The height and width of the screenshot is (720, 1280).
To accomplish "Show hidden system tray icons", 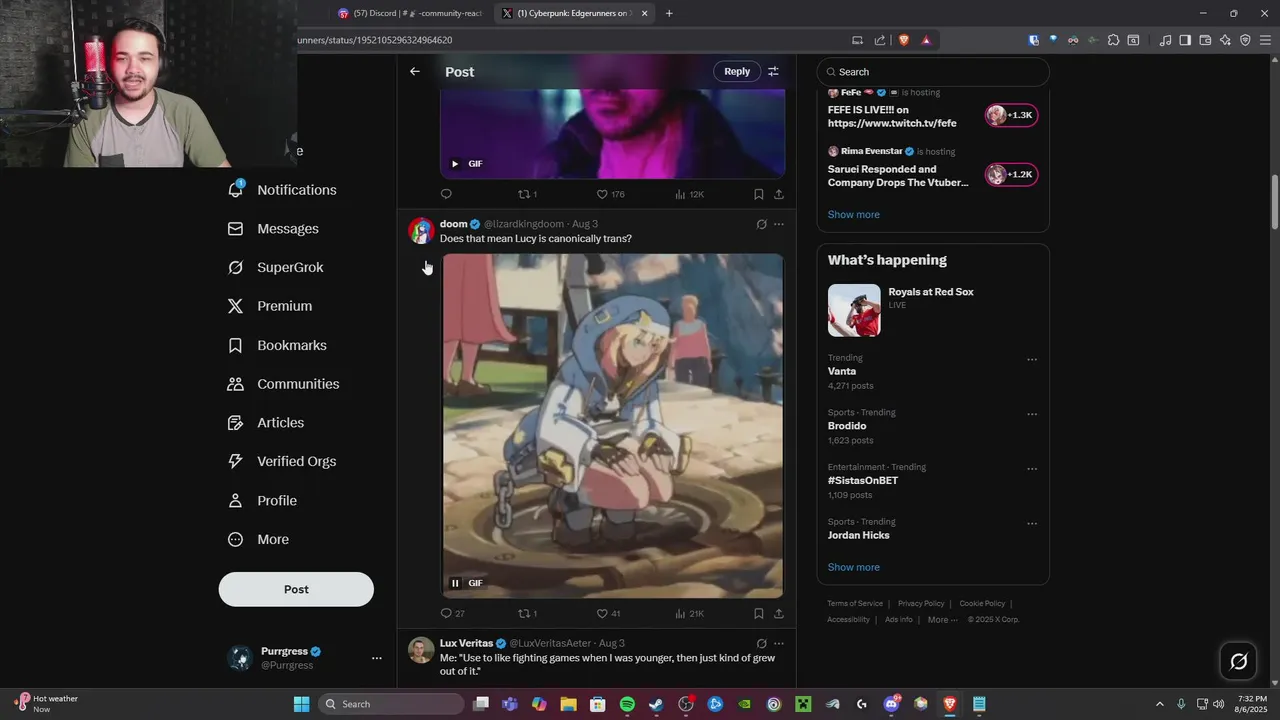I will click(1160, 704).
